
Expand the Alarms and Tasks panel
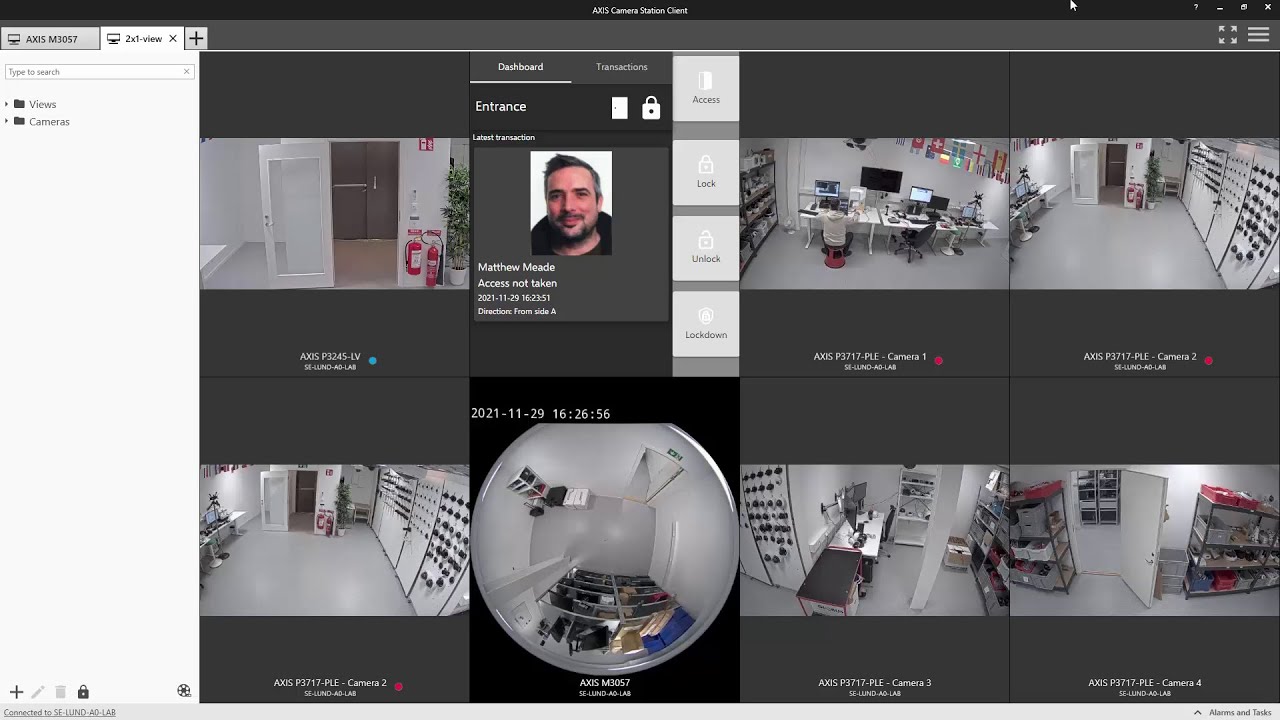pos(1232,713)
